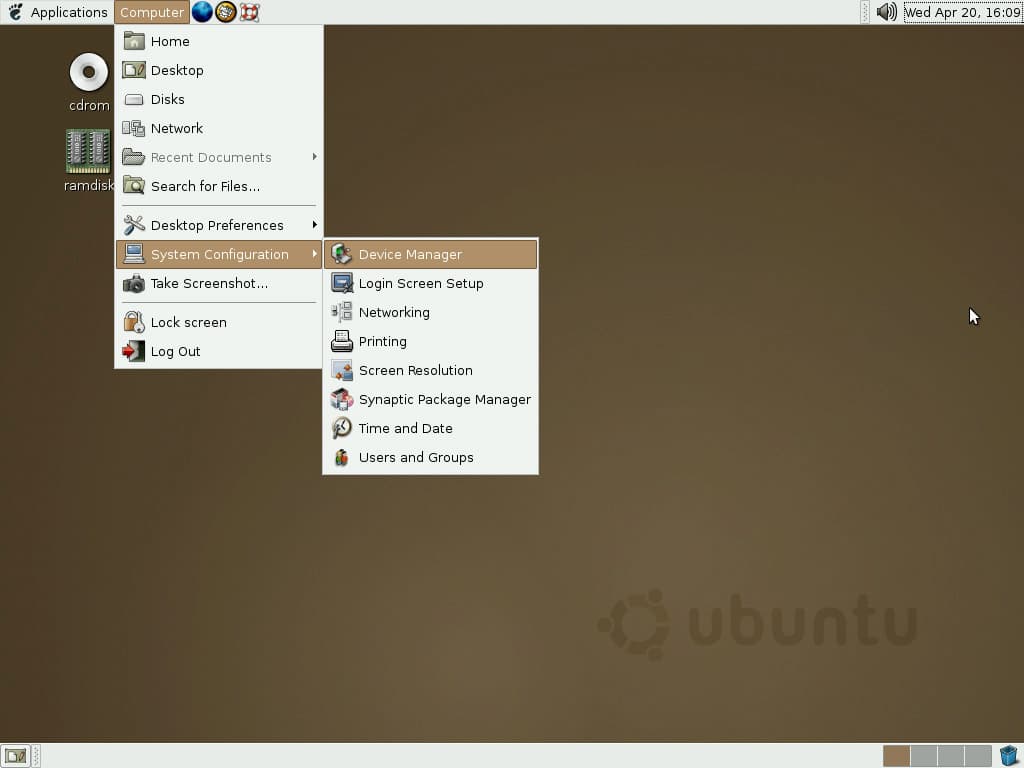This screenshot has height=768, width=1024.
Task: Click the volume speaker icon
Action: click(886, 12)
